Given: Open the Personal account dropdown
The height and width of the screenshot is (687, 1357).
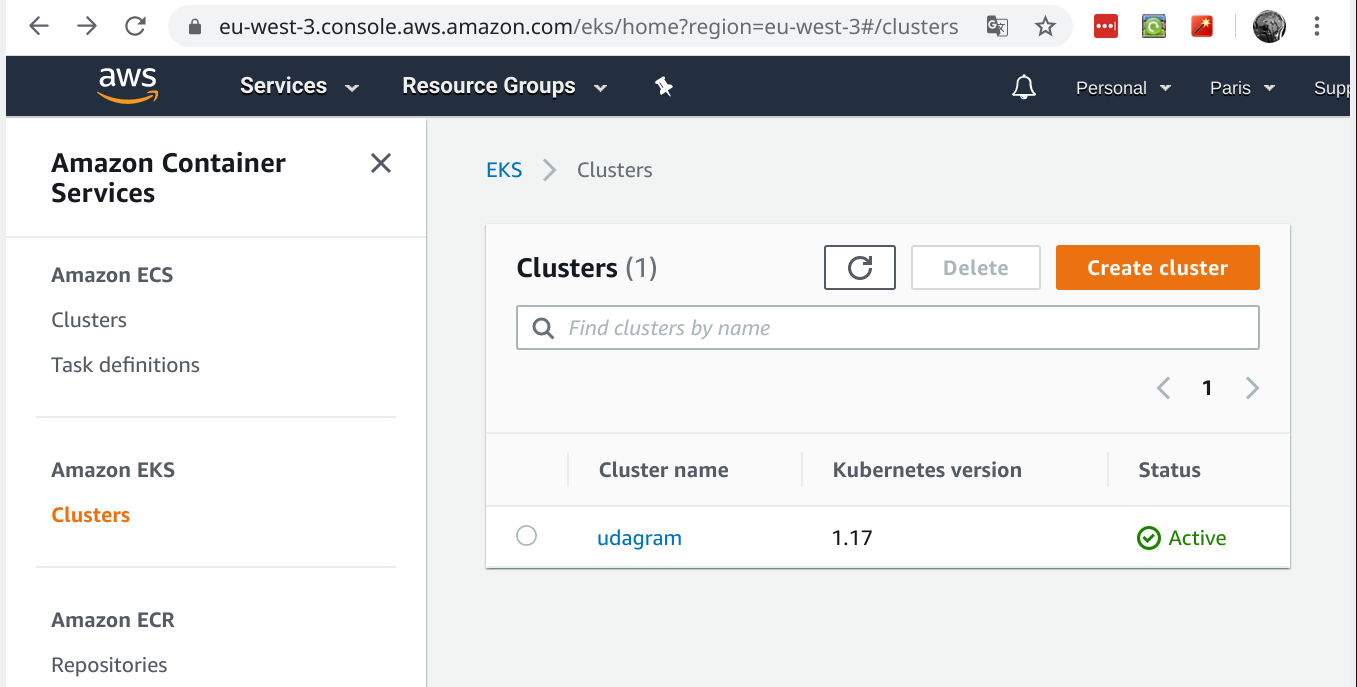Looking at the screenshot, I should tap(1123, 88).
